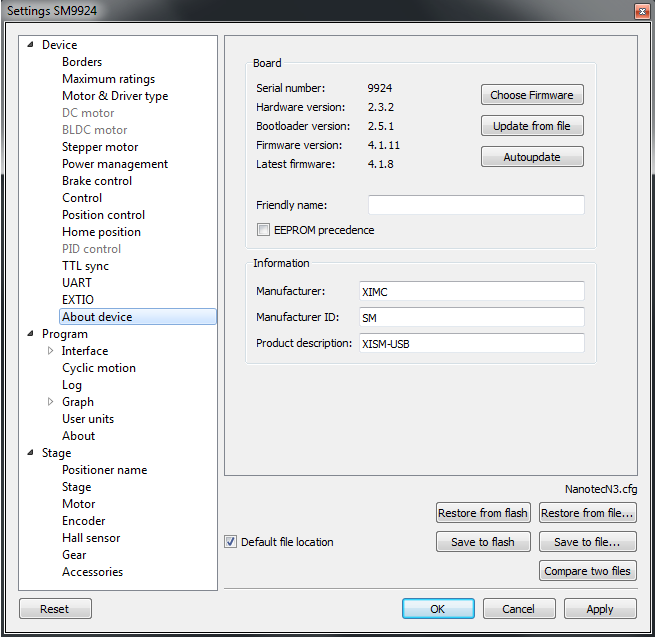656x637 pixels.
Task: Enable the EEPROM precedence checkbox
Action: [264, 230]
